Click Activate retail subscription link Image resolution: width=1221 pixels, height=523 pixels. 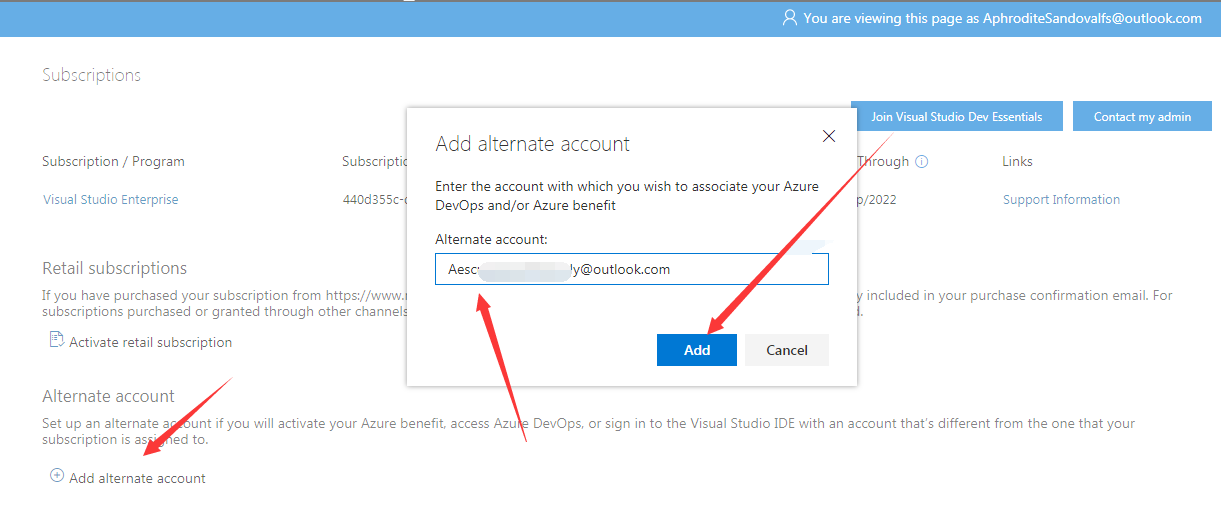pyautogui.click(x=150, y=342)
